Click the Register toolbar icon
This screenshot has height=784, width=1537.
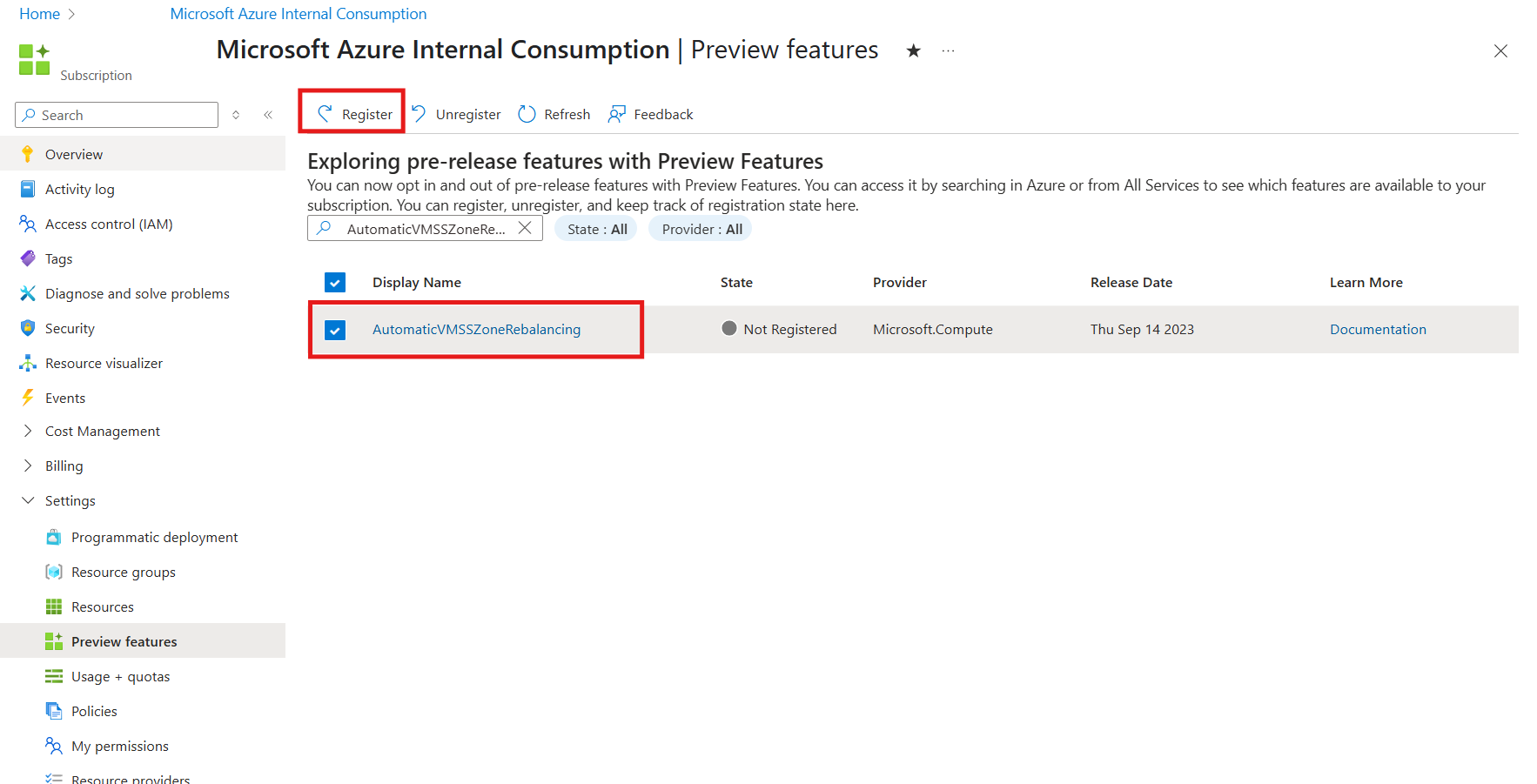326,114
